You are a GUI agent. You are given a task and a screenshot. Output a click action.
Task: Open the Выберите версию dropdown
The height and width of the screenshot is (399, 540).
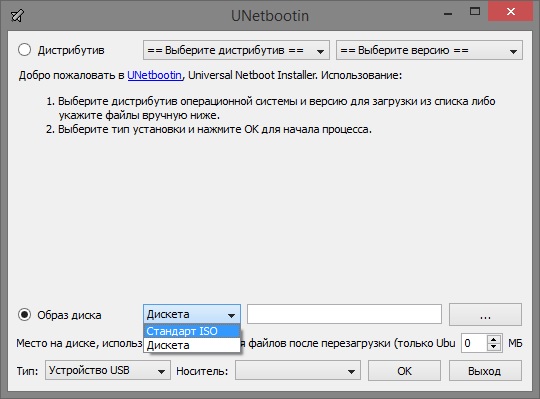pos(429,50)
